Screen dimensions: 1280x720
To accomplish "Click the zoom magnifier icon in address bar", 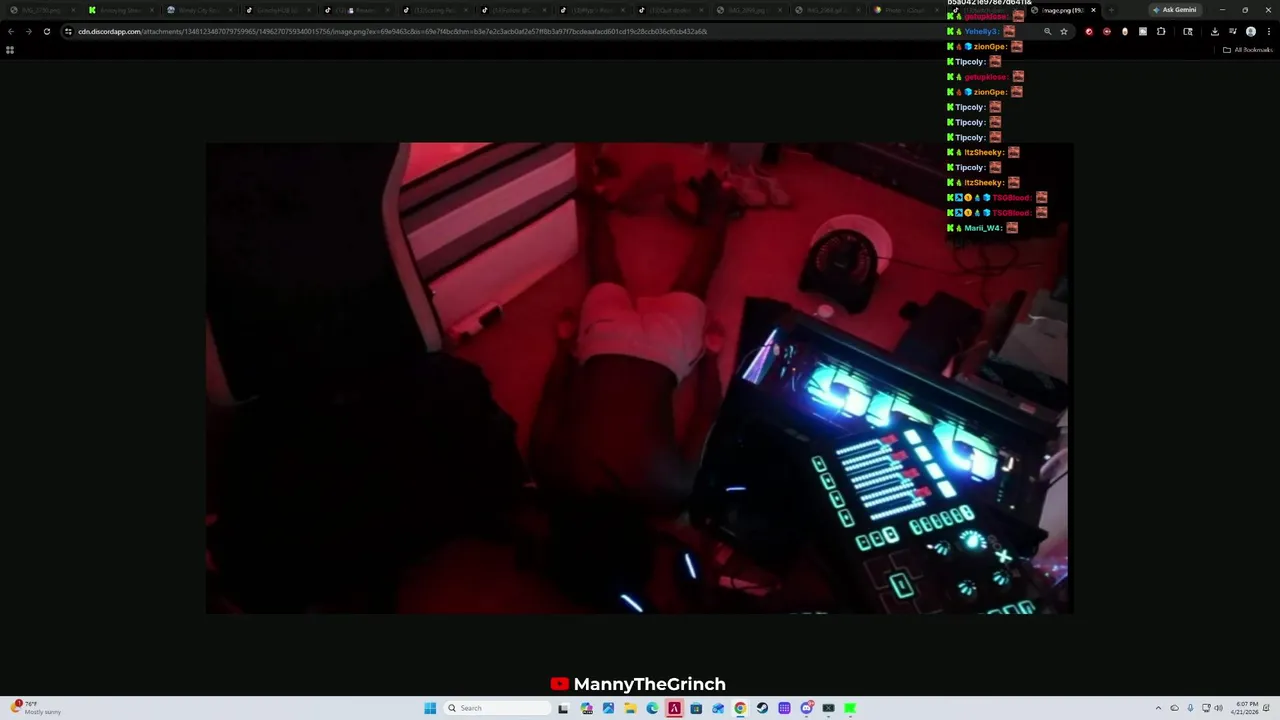I will click(x=1047, y=31).
